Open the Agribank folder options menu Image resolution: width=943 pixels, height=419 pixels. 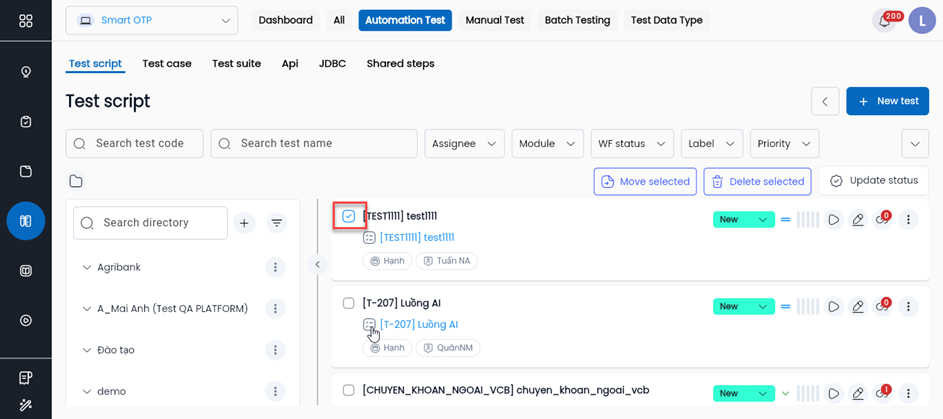pyautogui.click(x=275, y=268)
